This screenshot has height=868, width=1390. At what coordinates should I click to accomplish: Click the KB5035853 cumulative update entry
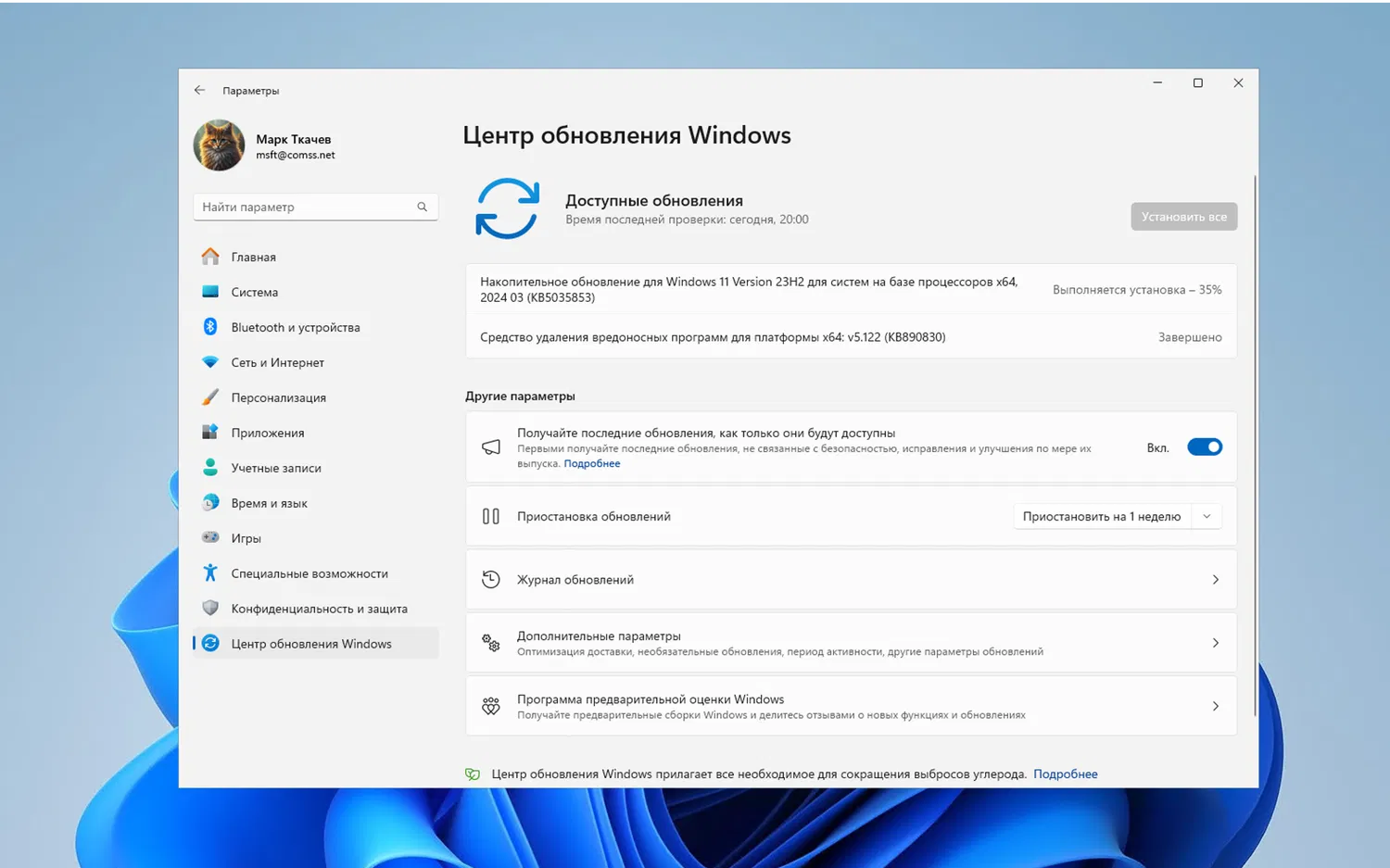851,289
